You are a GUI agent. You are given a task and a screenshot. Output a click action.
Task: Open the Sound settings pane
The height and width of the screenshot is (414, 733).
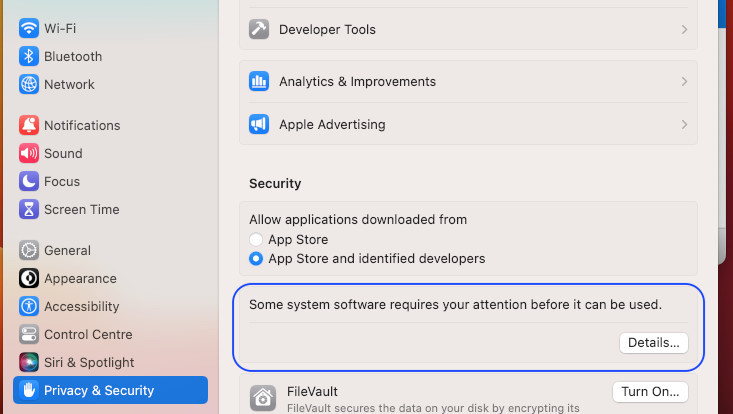click(110, 153)
